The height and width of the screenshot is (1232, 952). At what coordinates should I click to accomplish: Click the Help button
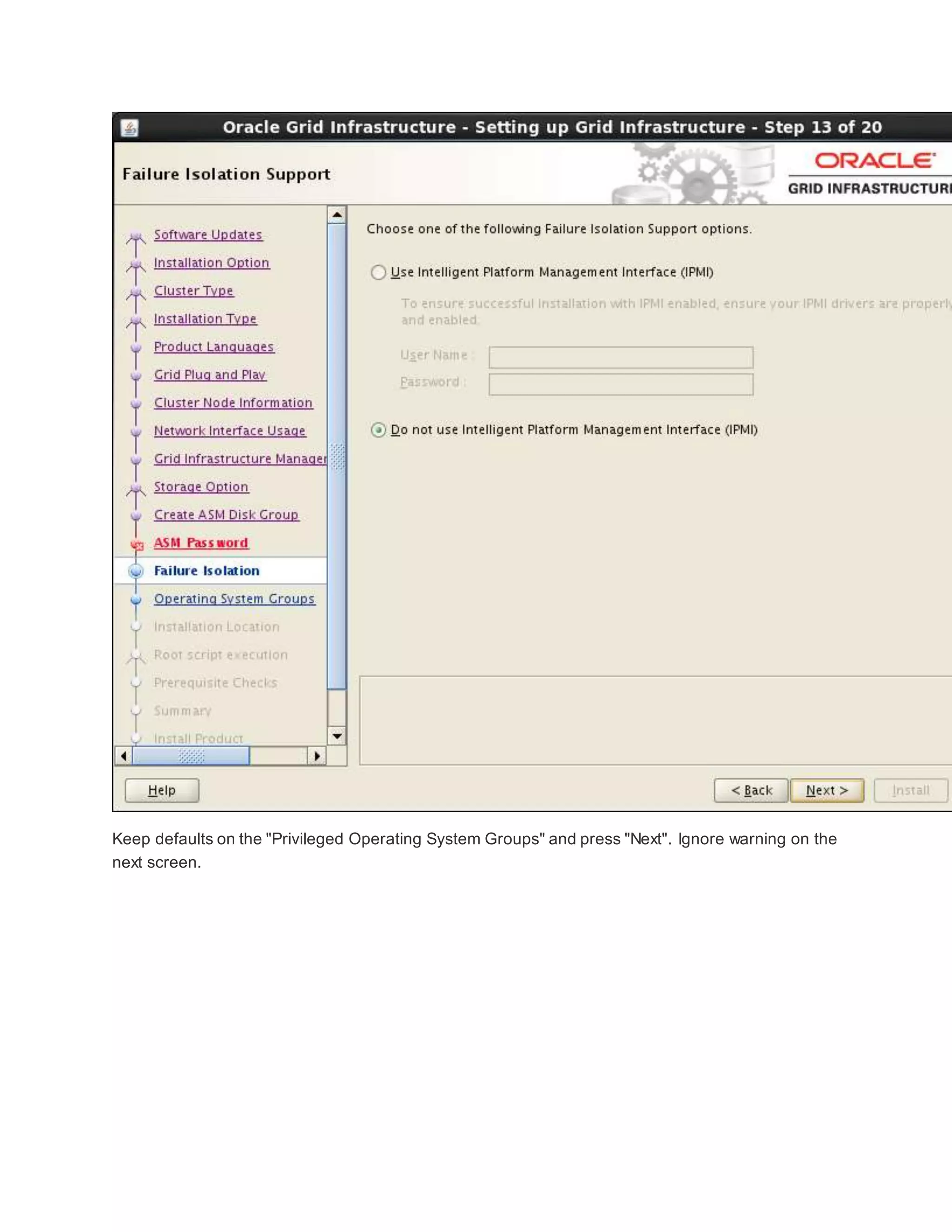[162, 790]
